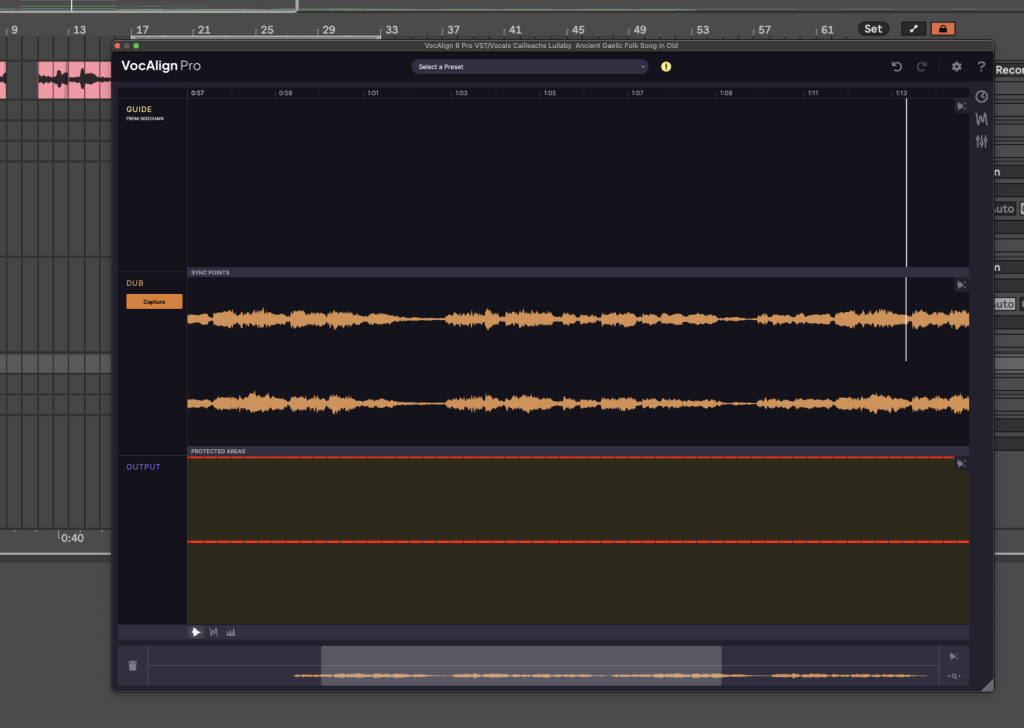Viewport: 1024px width, 728px height.
Task: Click the Set button in DAW
Action: (x=873, y=29)
